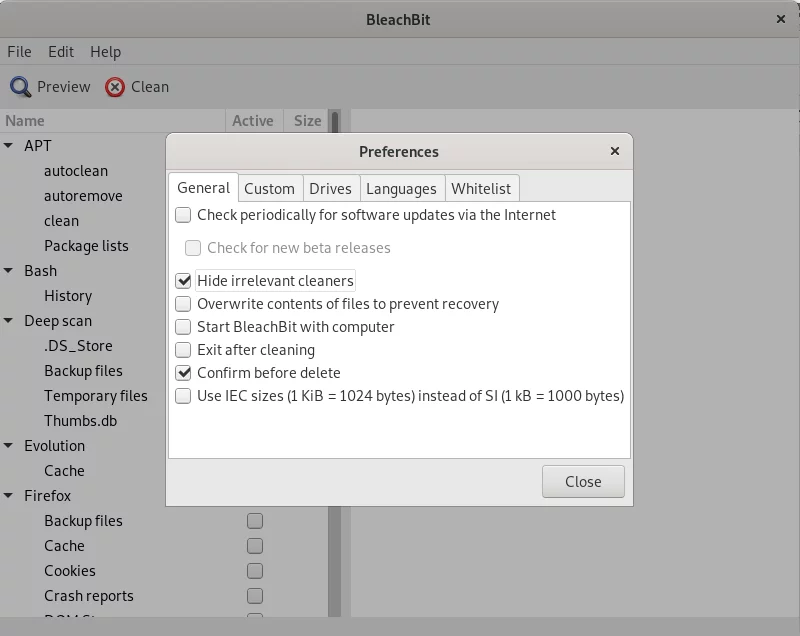Collapse the Firefox group
This screenshot has width=800, height=636.
8,496
